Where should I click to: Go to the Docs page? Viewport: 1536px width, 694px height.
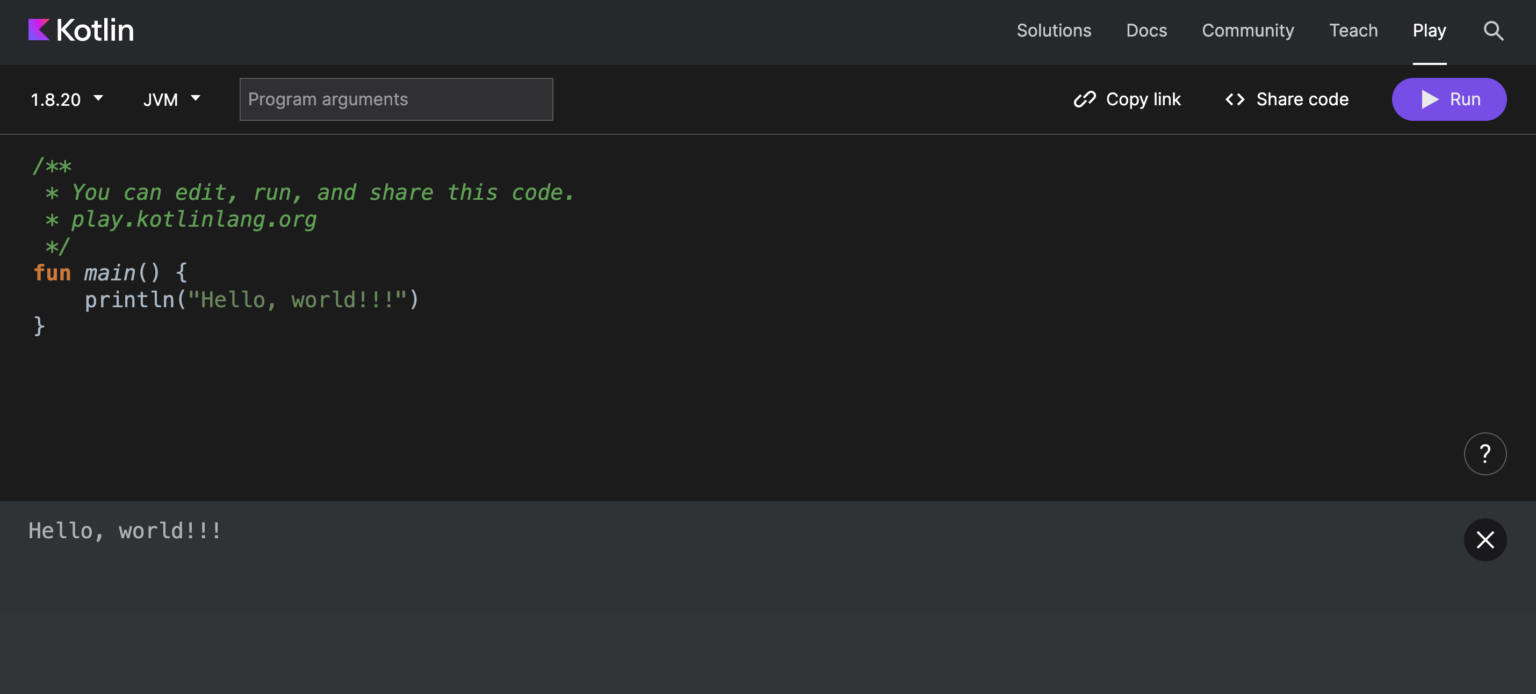[x=1146, y=31]
